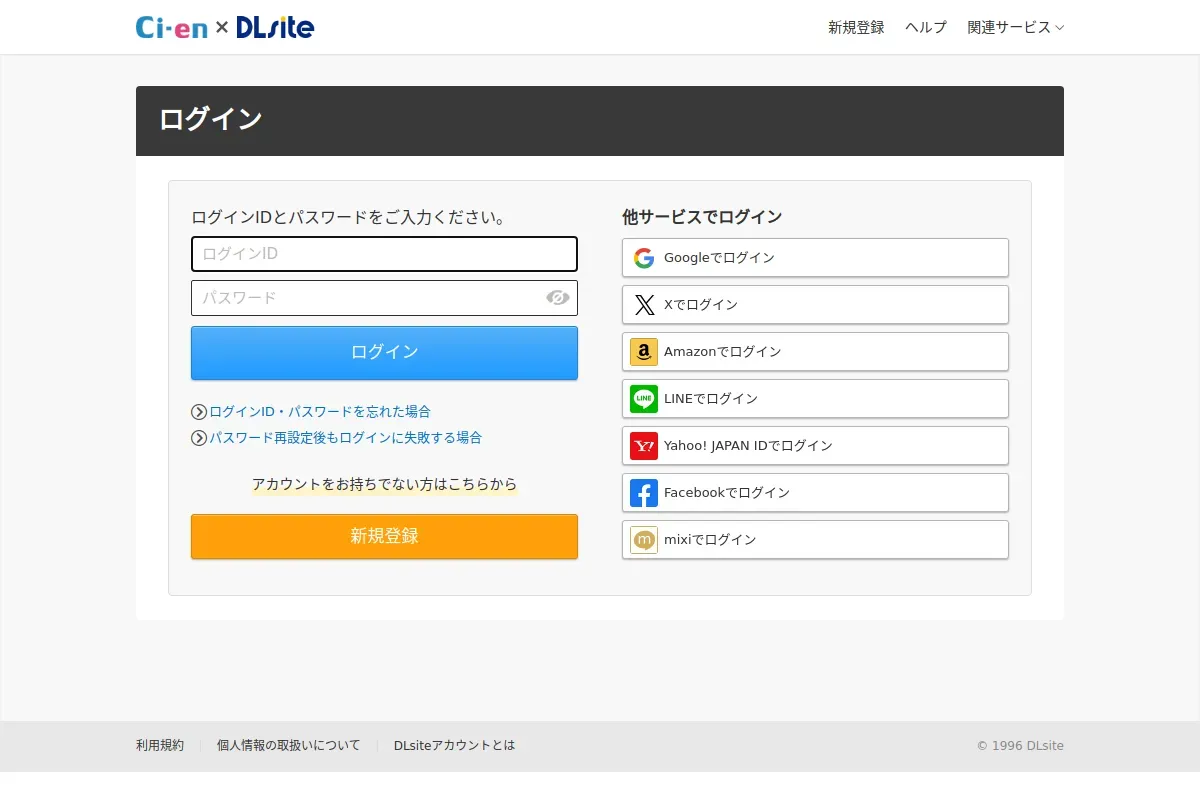1200x800 pixels.
Task: Sign in with Googleでログイン text
Action: click(719, 258)
